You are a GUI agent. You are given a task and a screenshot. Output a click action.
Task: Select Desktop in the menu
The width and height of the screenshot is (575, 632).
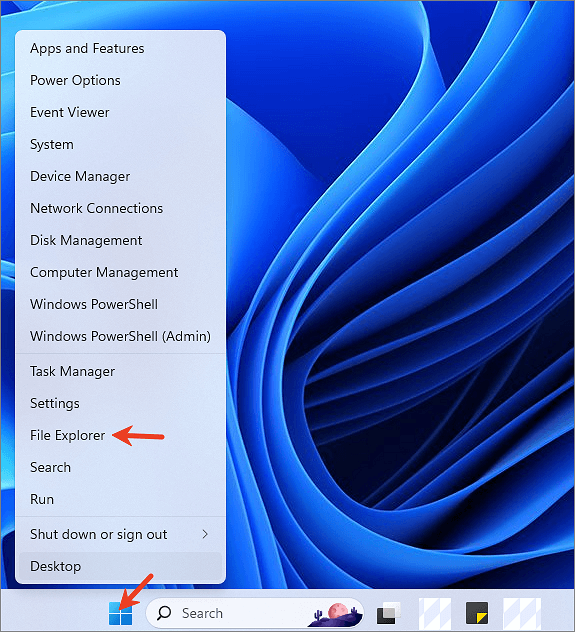click(x=120, y=566)
